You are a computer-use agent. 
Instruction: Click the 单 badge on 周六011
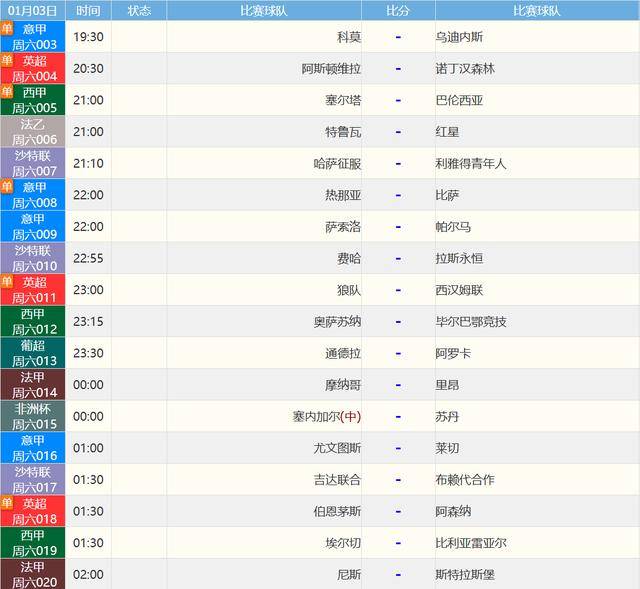point(7,281)
